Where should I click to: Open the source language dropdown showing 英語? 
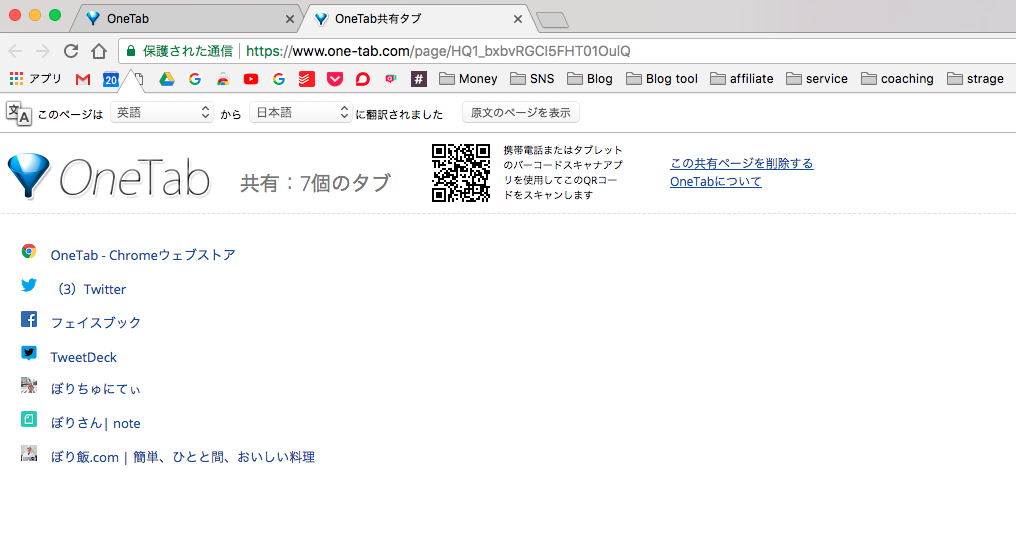click(x=161, y=113)
